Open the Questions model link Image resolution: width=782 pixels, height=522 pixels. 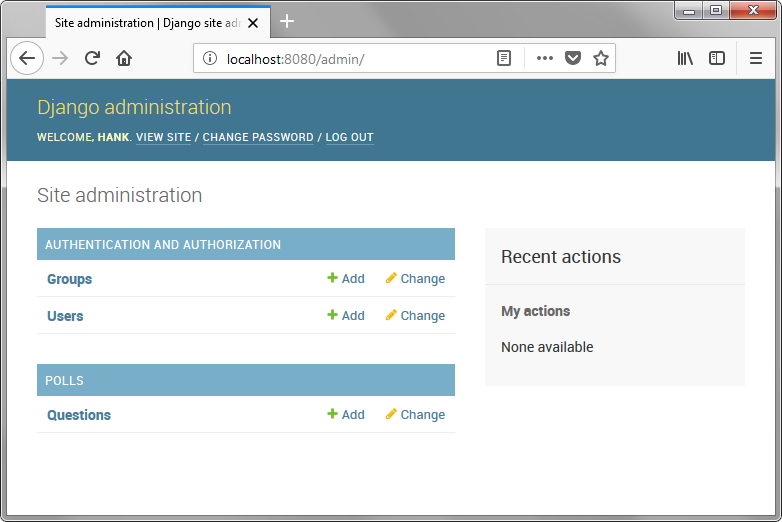(79, 415)
